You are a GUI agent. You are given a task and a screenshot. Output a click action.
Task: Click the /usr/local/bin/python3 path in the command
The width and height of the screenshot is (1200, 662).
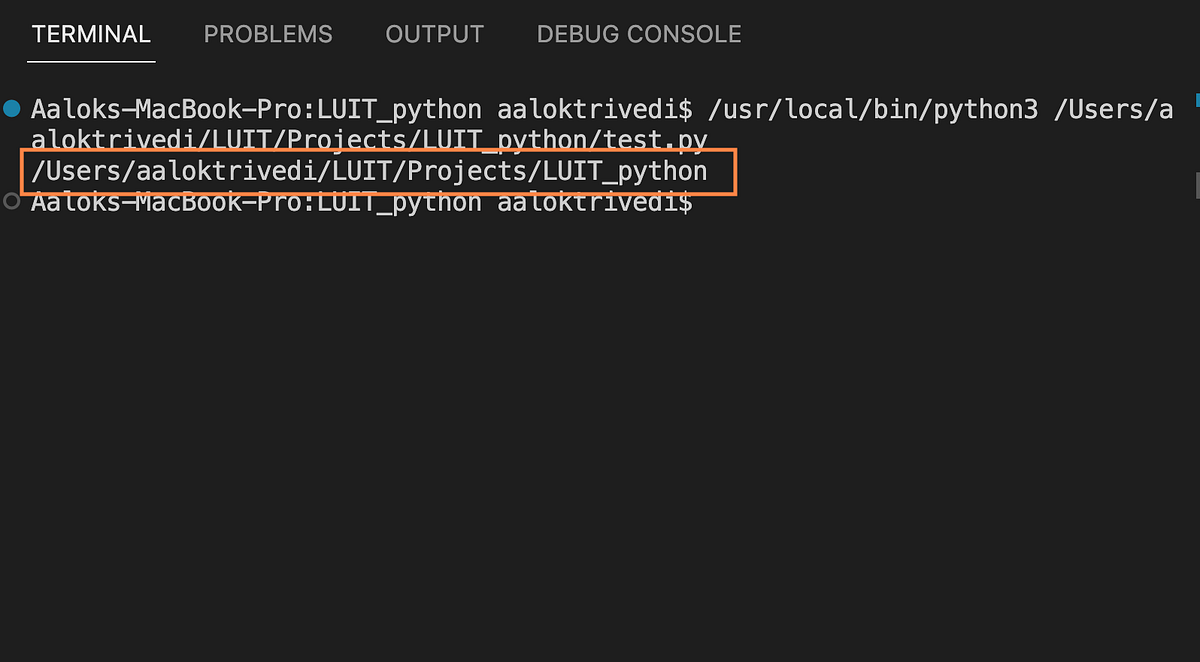(x=873, y=110)
